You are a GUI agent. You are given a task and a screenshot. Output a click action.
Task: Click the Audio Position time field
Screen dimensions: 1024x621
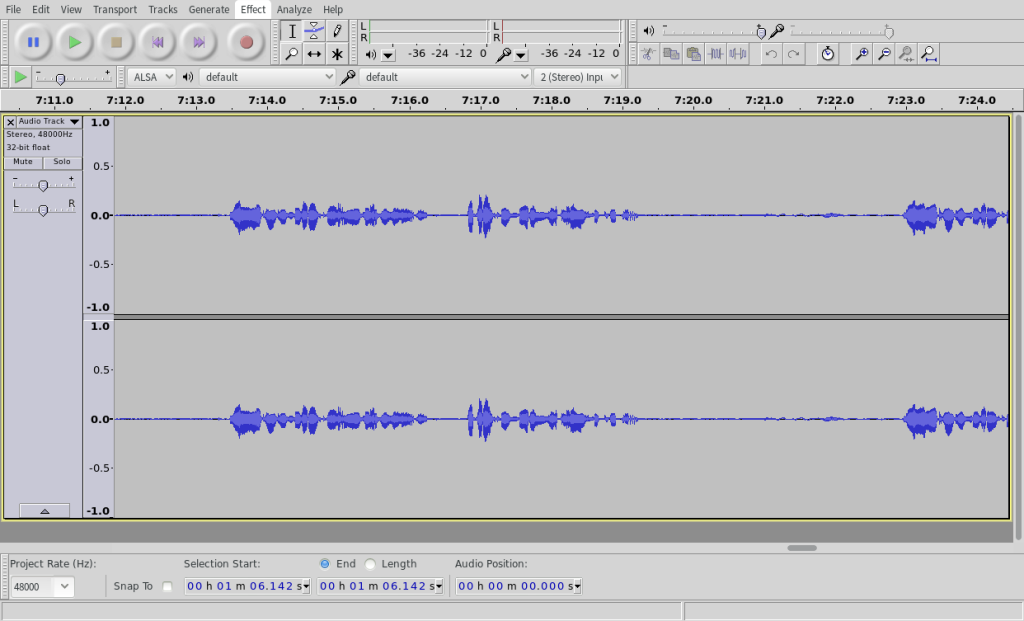[518, 586]
